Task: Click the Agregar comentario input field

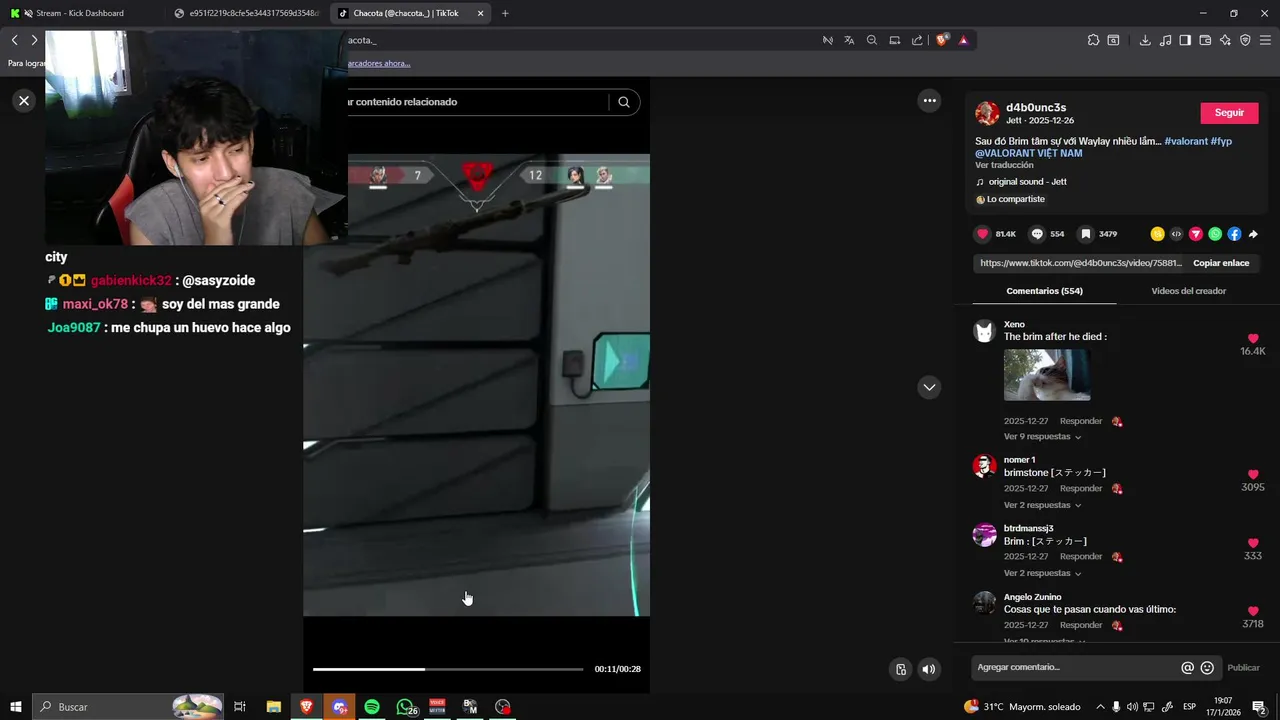Action: [1075, 667]
